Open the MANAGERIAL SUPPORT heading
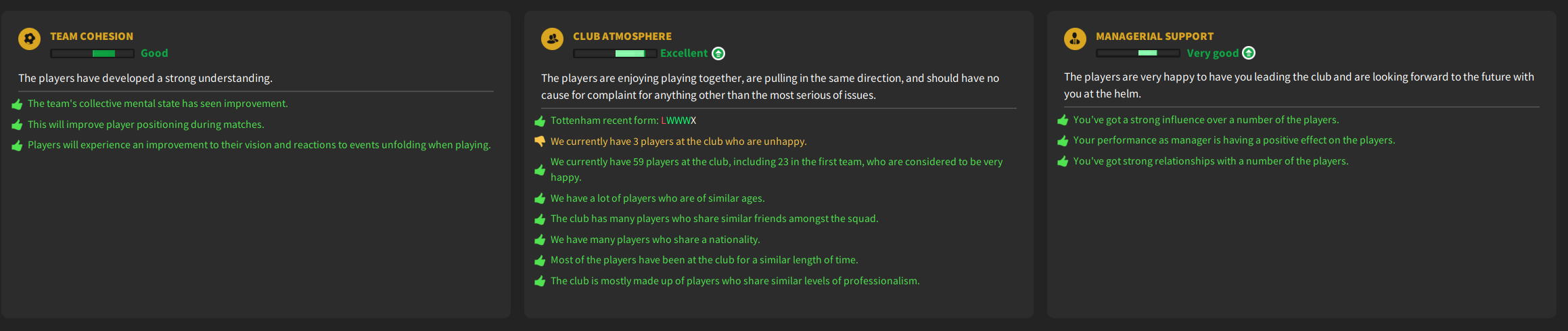The image size is (1568, 331). click(x=1154, y=37)
